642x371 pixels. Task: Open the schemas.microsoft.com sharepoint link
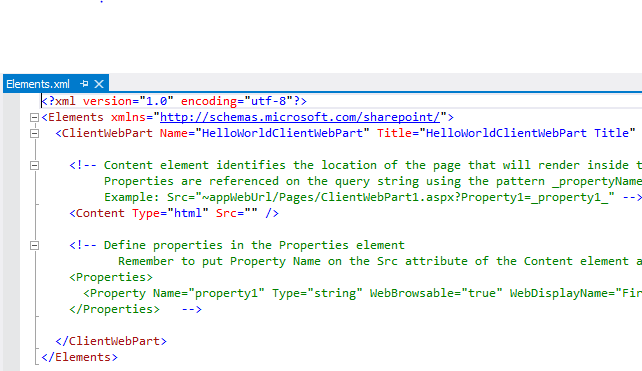click(300, 117)
